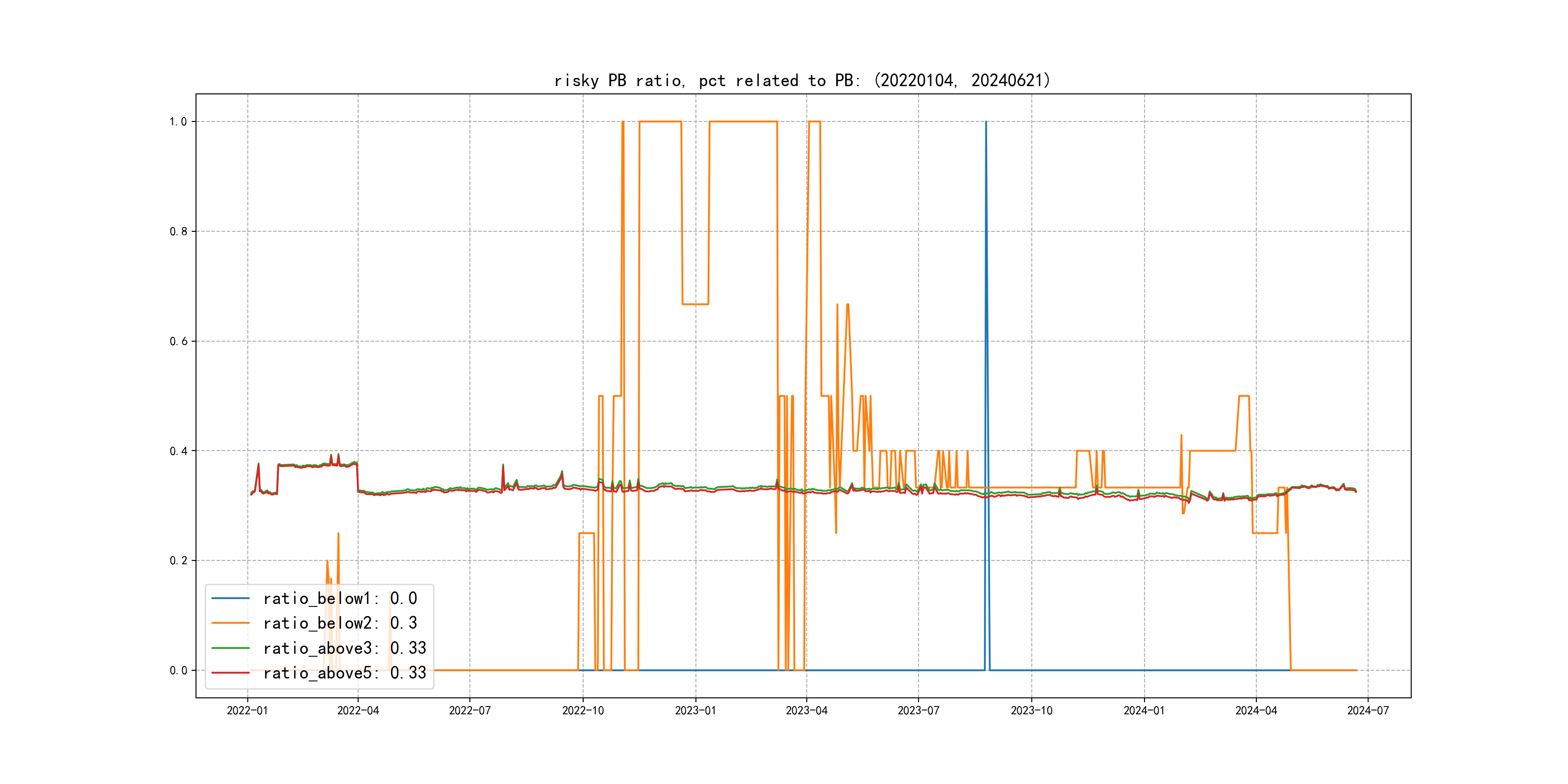
Task: Click the 0.2 y-axis tick label
Action: [179, 560]
